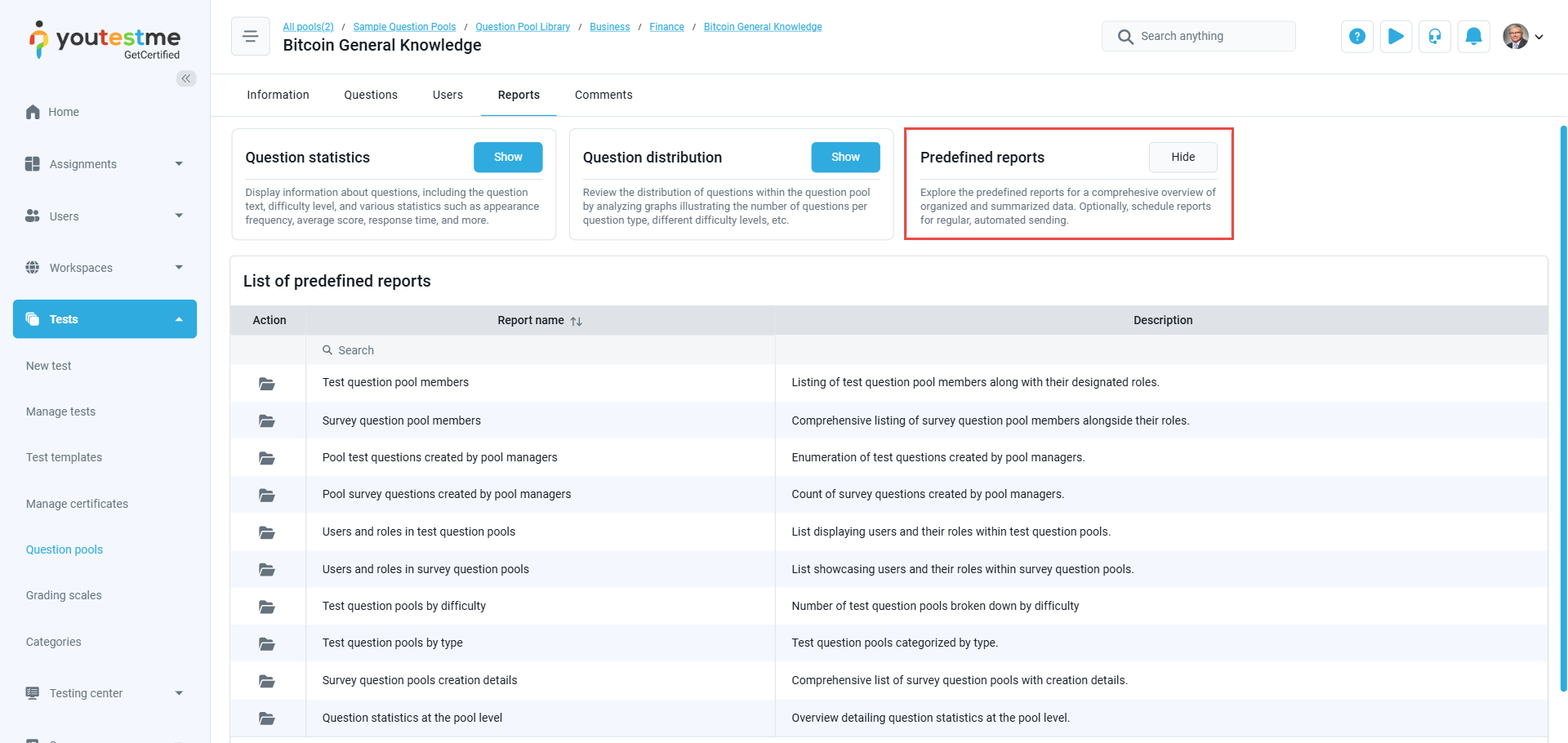Screen dimensions: 1568x743
Task: Collapse the sidebar with double chevron icon
Action: (x=186, y=78)
